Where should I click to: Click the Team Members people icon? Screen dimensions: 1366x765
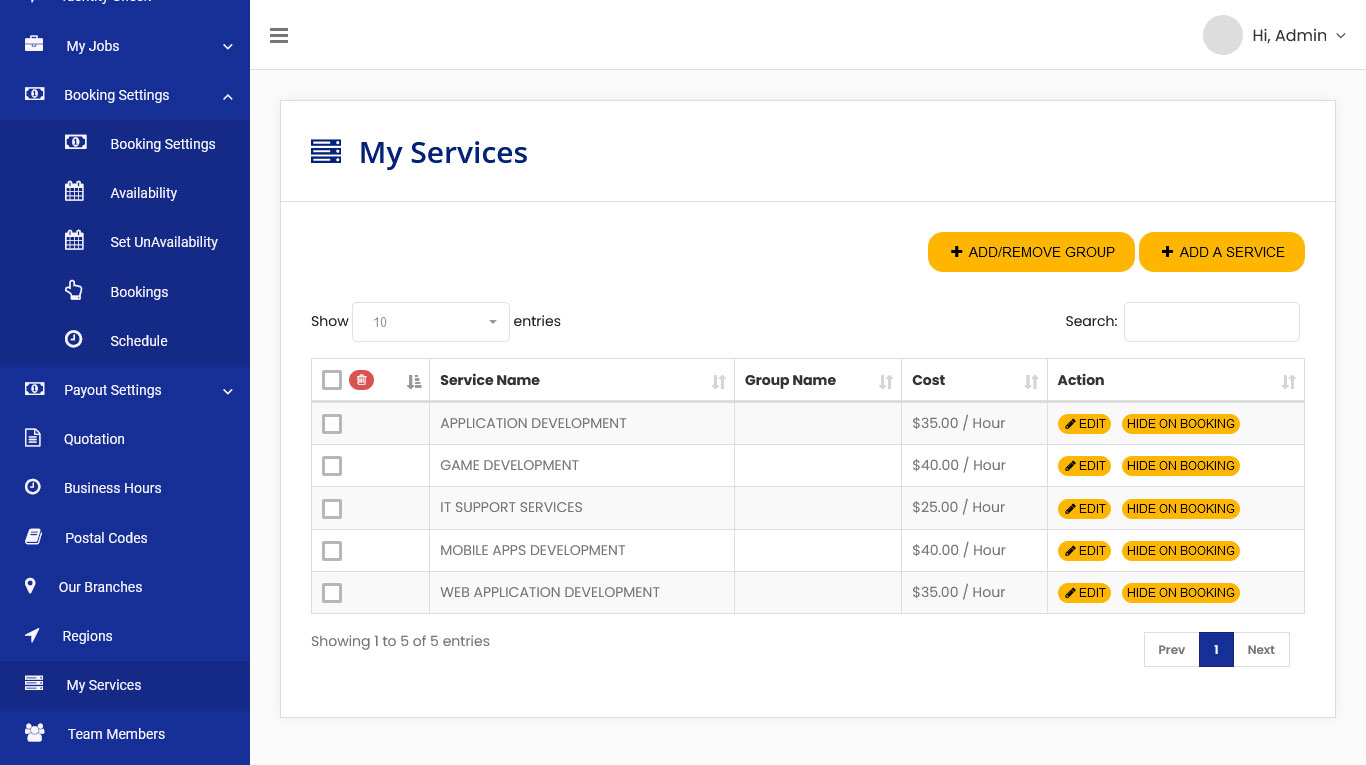pyautogui.click(x=35, y=733)
